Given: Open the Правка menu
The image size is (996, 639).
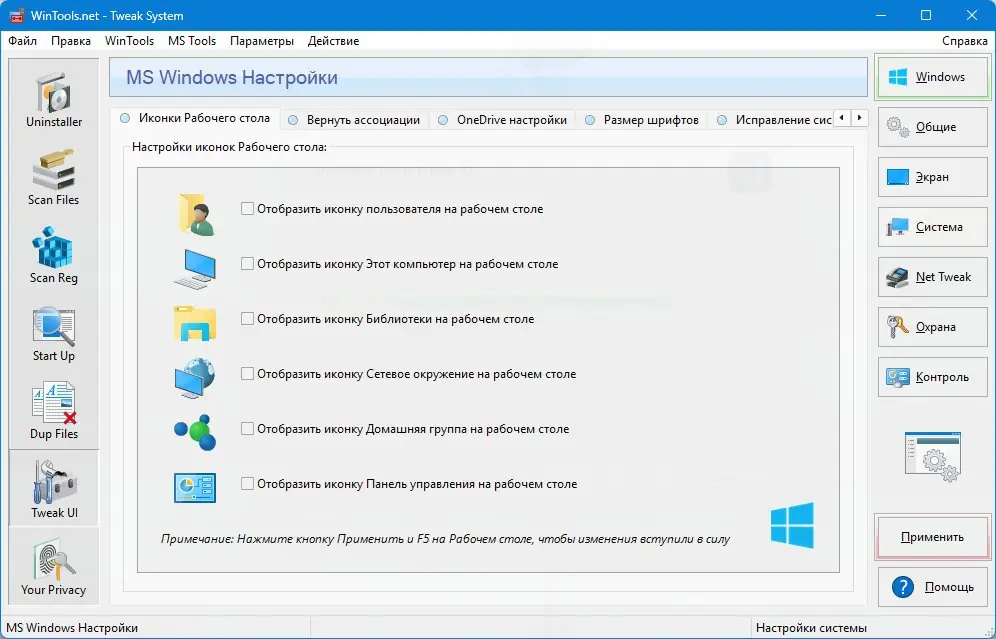Looking at the screenshot, I should [x=71, y=41].
